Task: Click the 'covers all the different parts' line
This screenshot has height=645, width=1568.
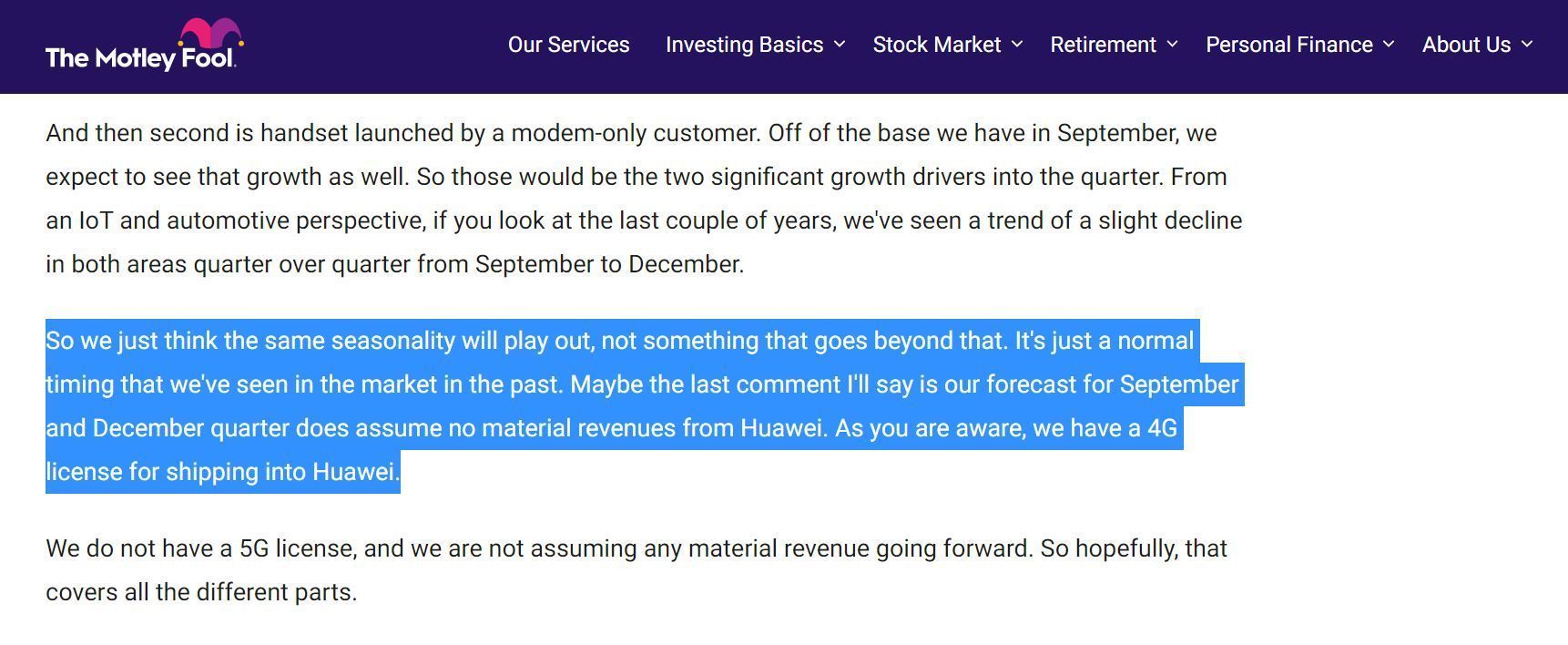Action: [x=201, y=592]
